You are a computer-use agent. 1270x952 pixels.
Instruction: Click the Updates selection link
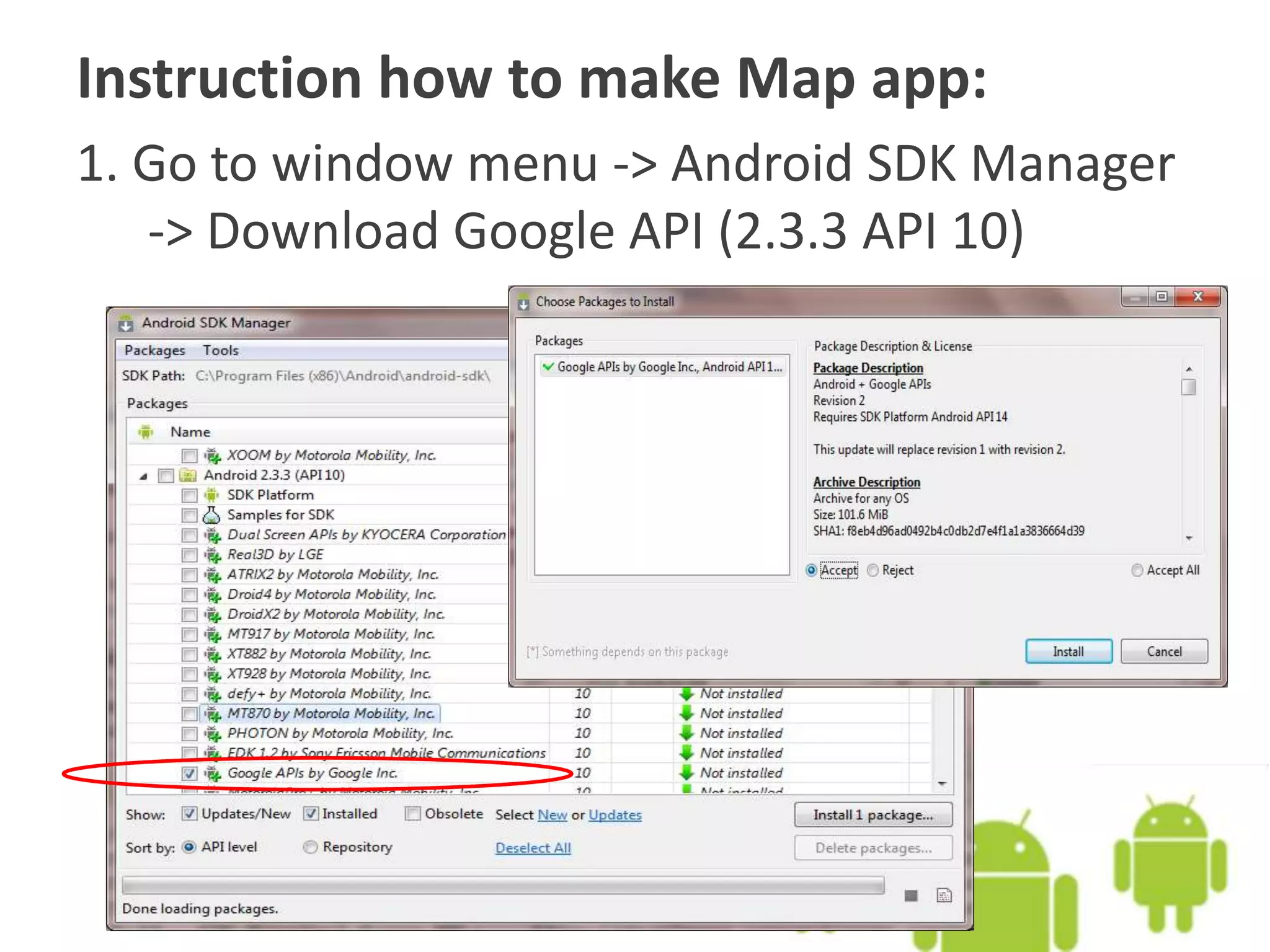click(x=615, y=815)
